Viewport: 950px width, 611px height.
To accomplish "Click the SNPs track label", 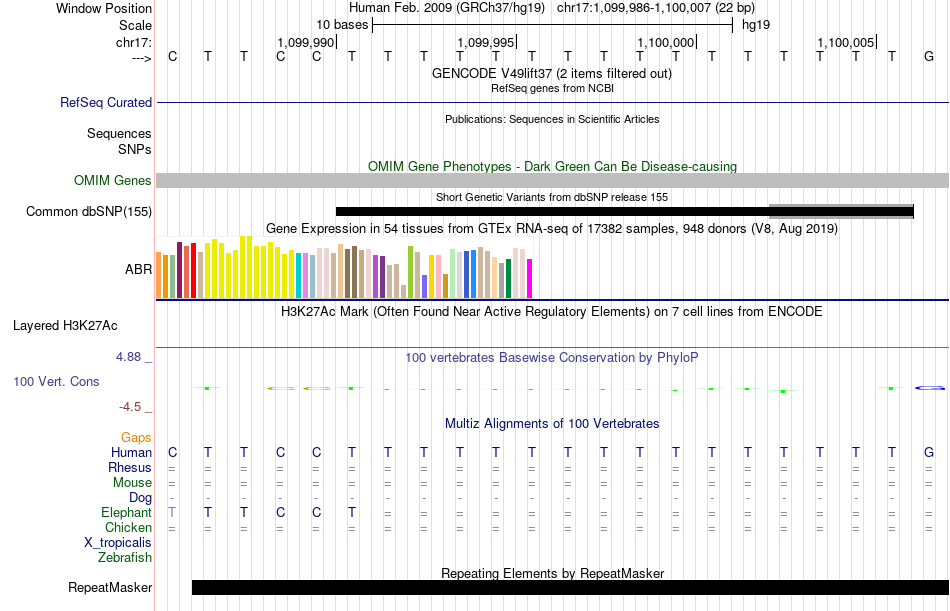I will click(135, 149).
